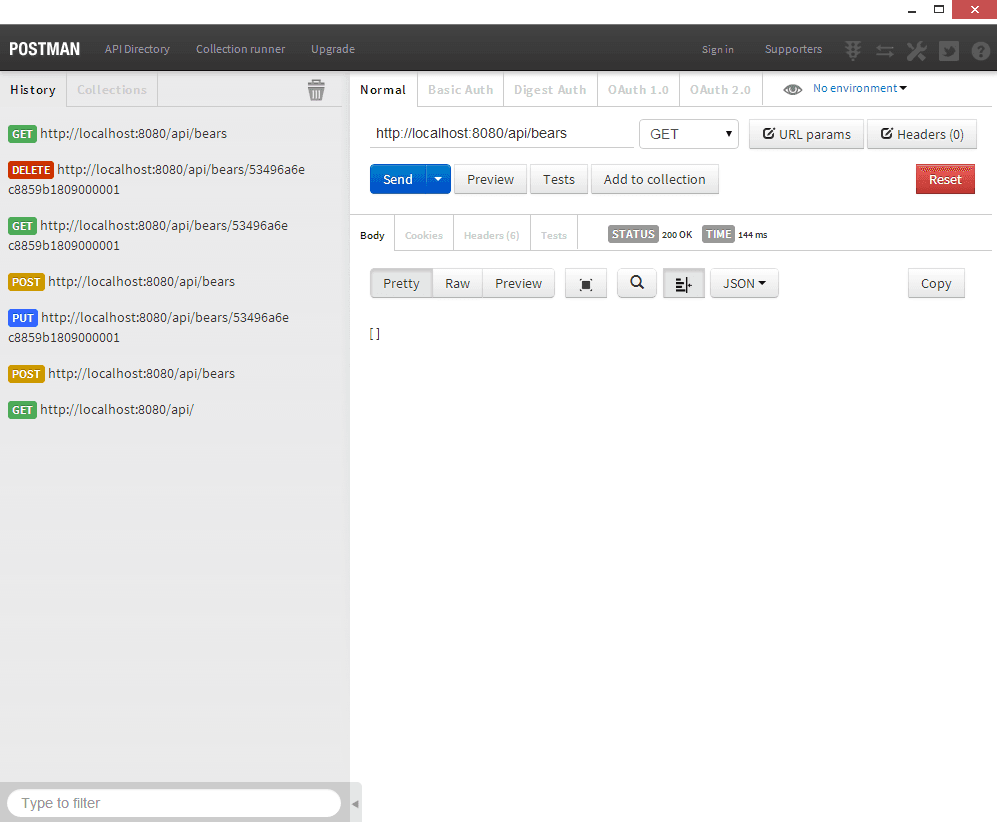Open Postman settings via wrench icon
This screenshot has width=997, height=822.
pyautogui.click(x=916, y=50)
